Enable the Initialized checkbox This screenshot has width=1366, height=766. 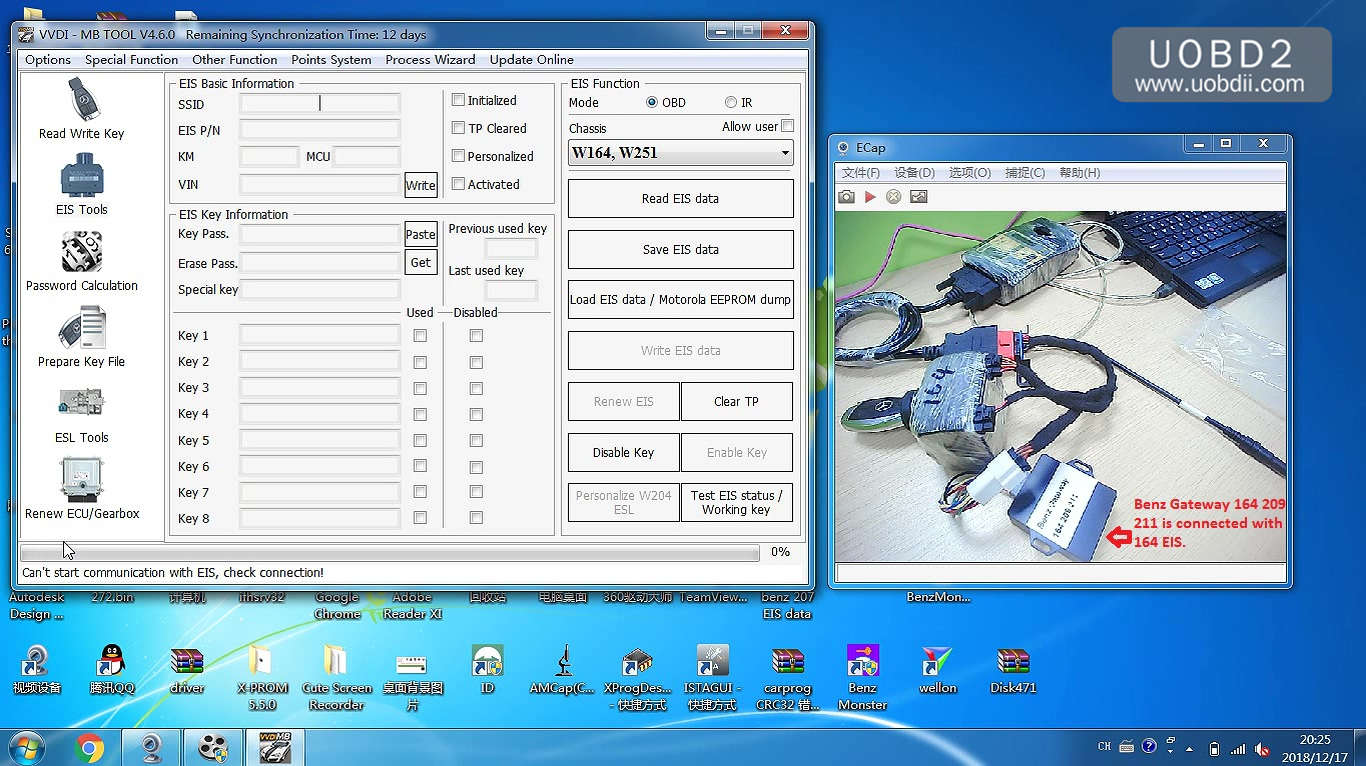pyautogui.click(x=458, y=100)
